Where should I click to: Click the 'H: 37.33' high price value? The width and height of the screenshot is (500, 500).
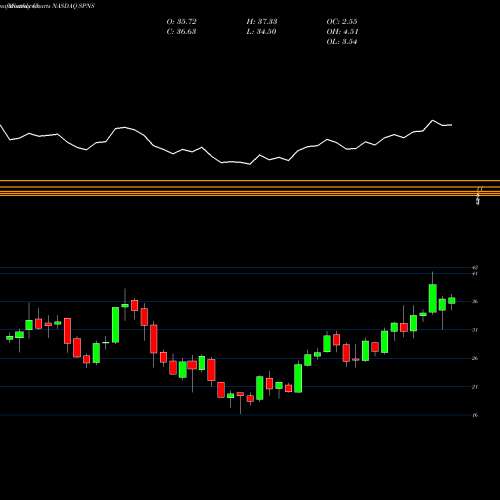pos(262,22)
